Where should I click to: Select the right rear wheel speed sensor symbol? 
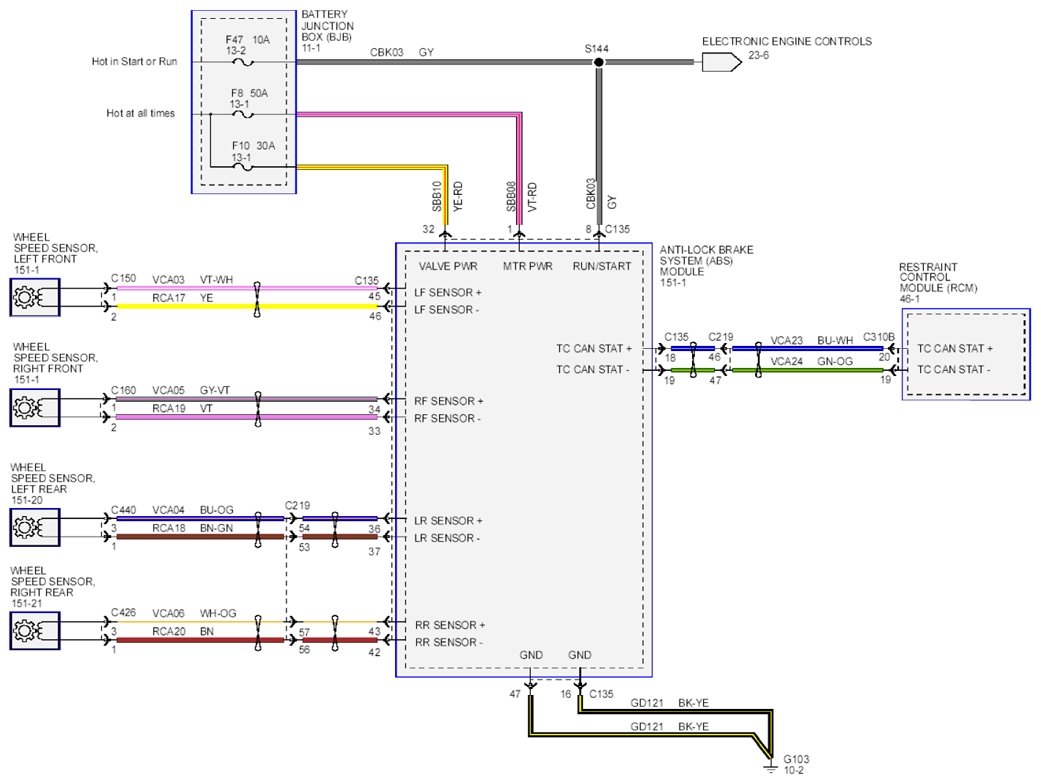coord(35,631)
